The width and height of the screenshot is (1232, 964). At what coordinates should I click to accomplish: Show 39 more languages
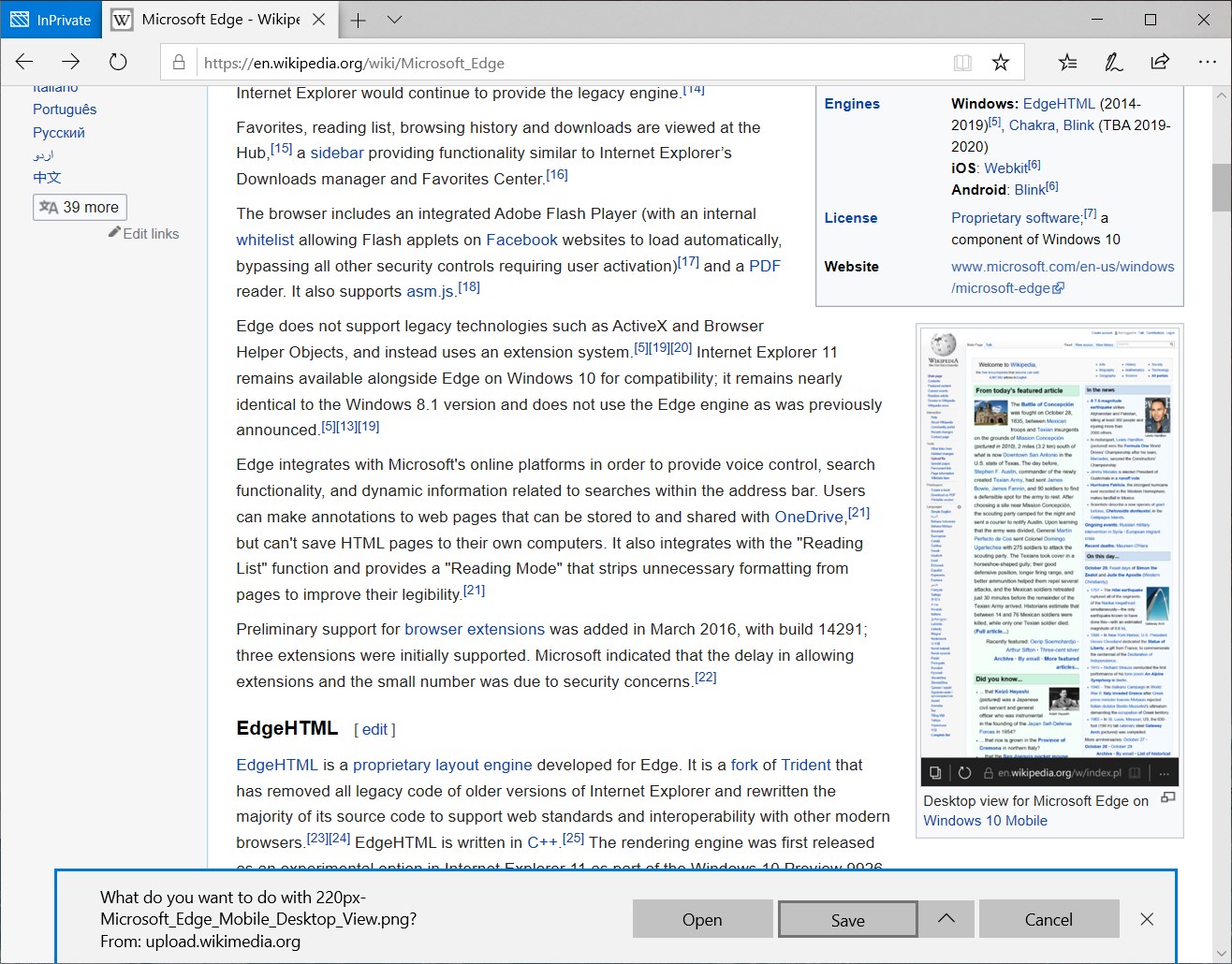pyautogui.click(x=80, y=207)
